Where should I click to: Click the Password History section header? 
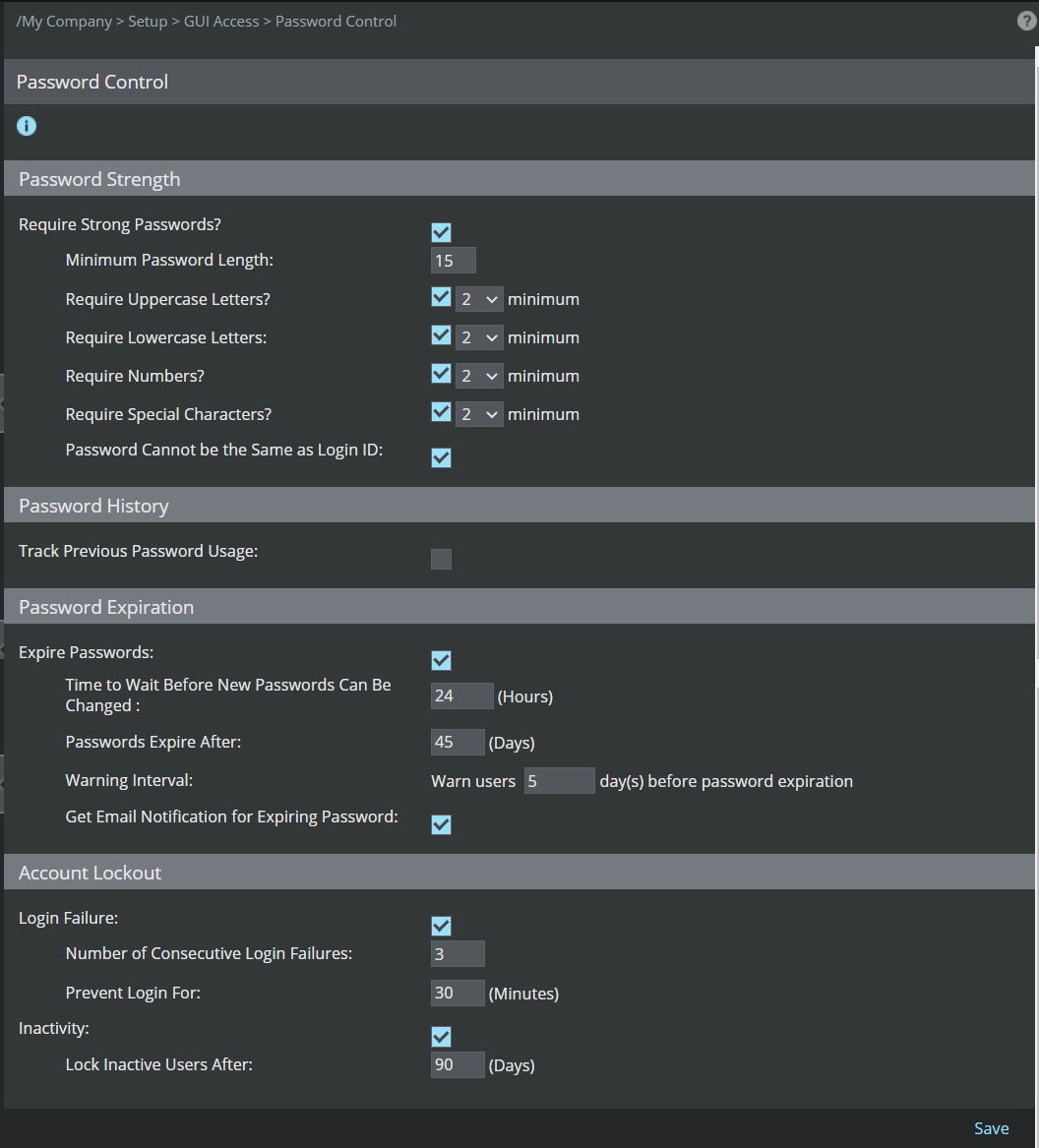point(519,506)
